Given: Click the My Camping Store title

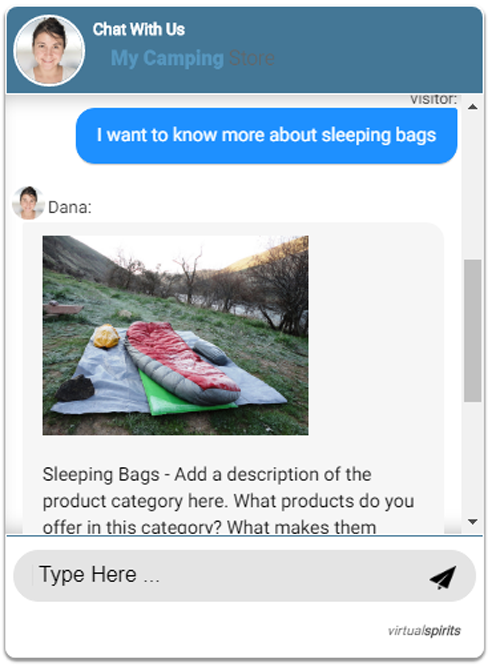Looking at the screenshot, I should [x=193, y=58].
